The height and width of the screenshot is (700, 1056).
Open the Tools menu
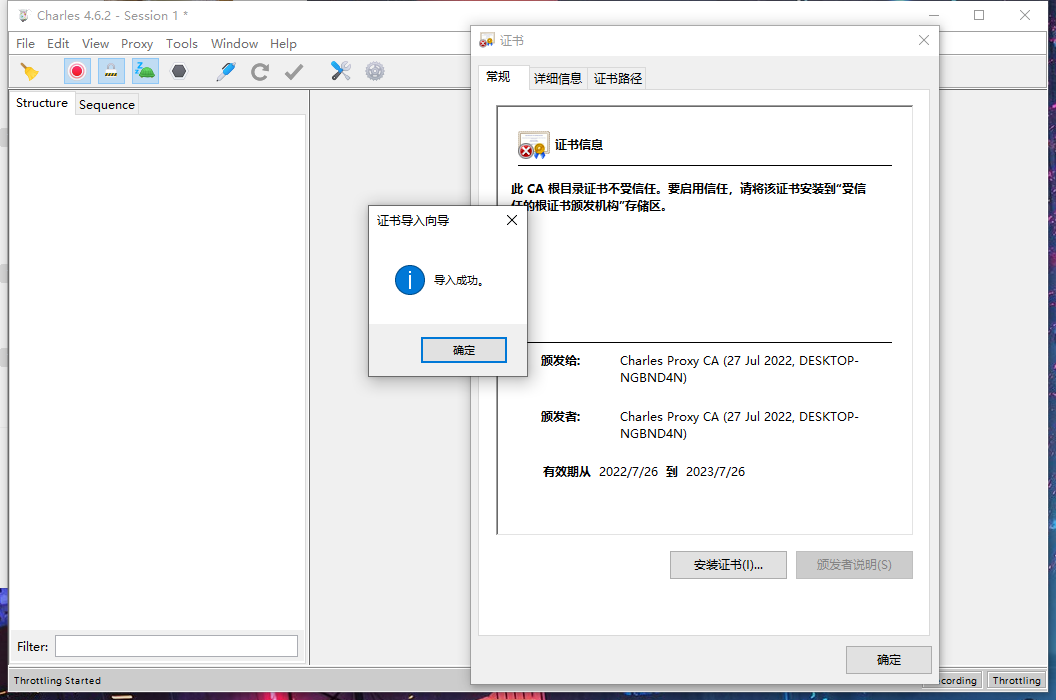click(x=182, y=43)
